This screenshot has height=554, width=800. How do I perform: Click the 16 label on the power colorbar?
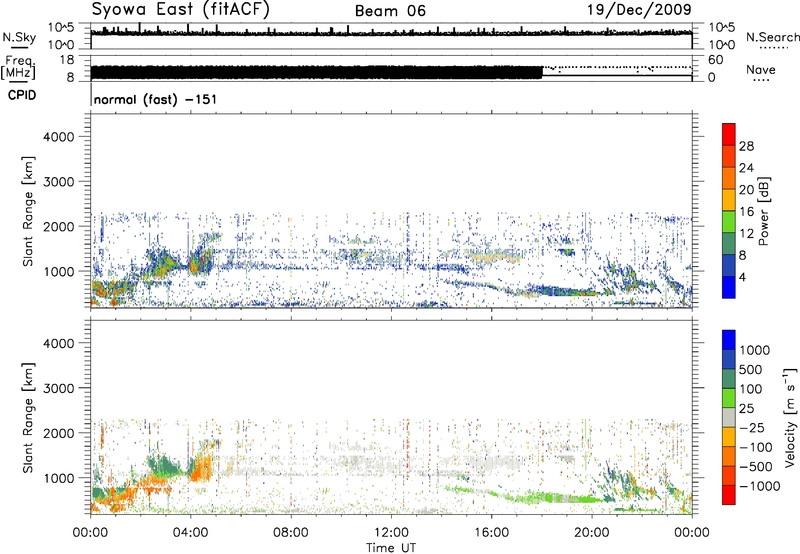tap(746, 212)
